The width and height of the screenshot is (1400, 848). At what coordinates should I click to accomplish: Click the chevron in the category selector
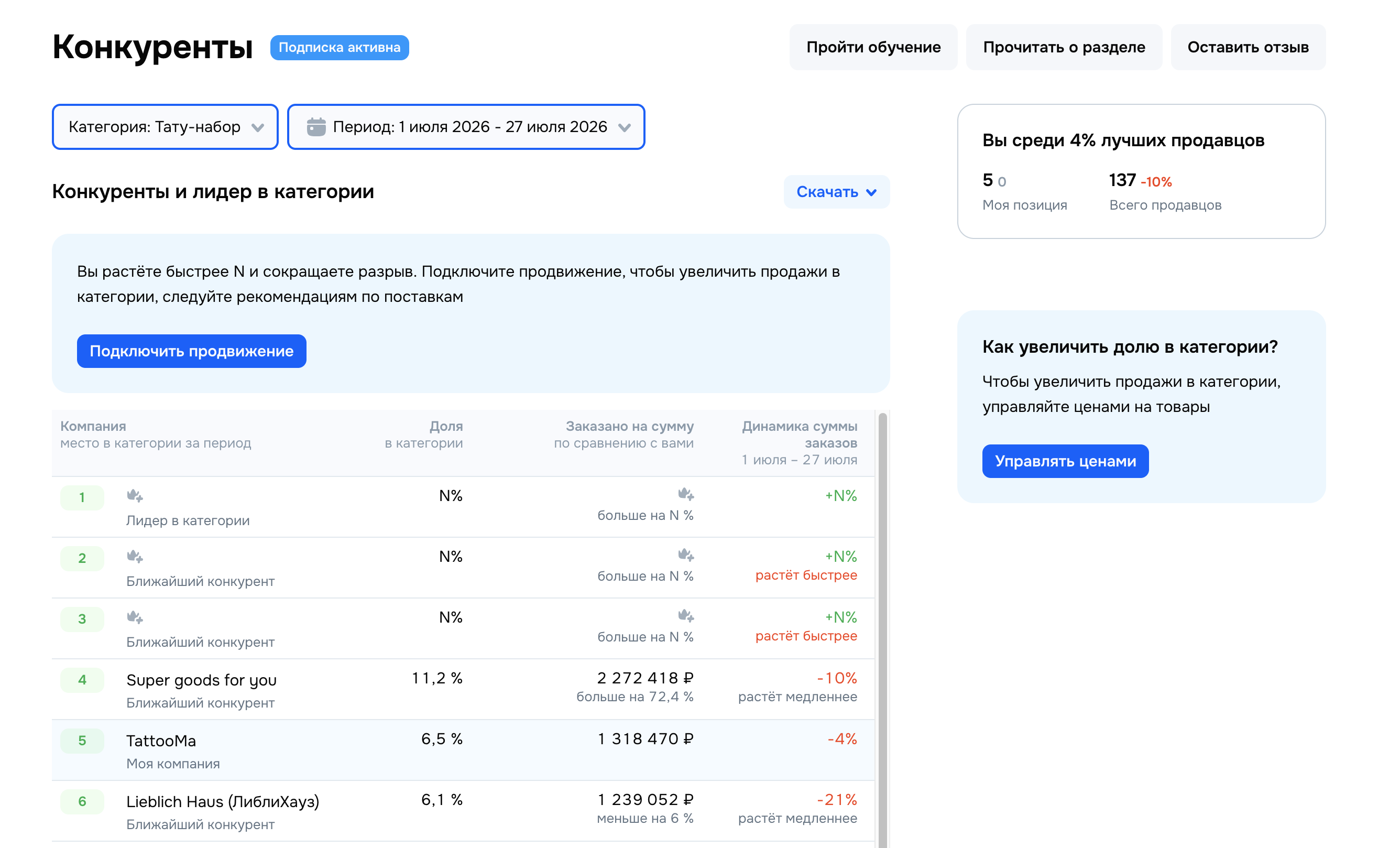pos(258,128)
